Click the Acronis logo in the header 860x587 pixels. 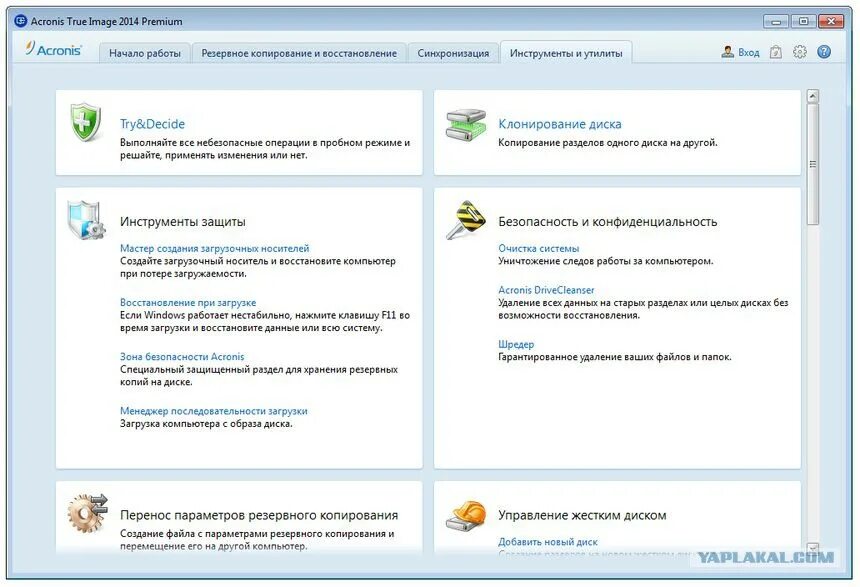[53, 49]
